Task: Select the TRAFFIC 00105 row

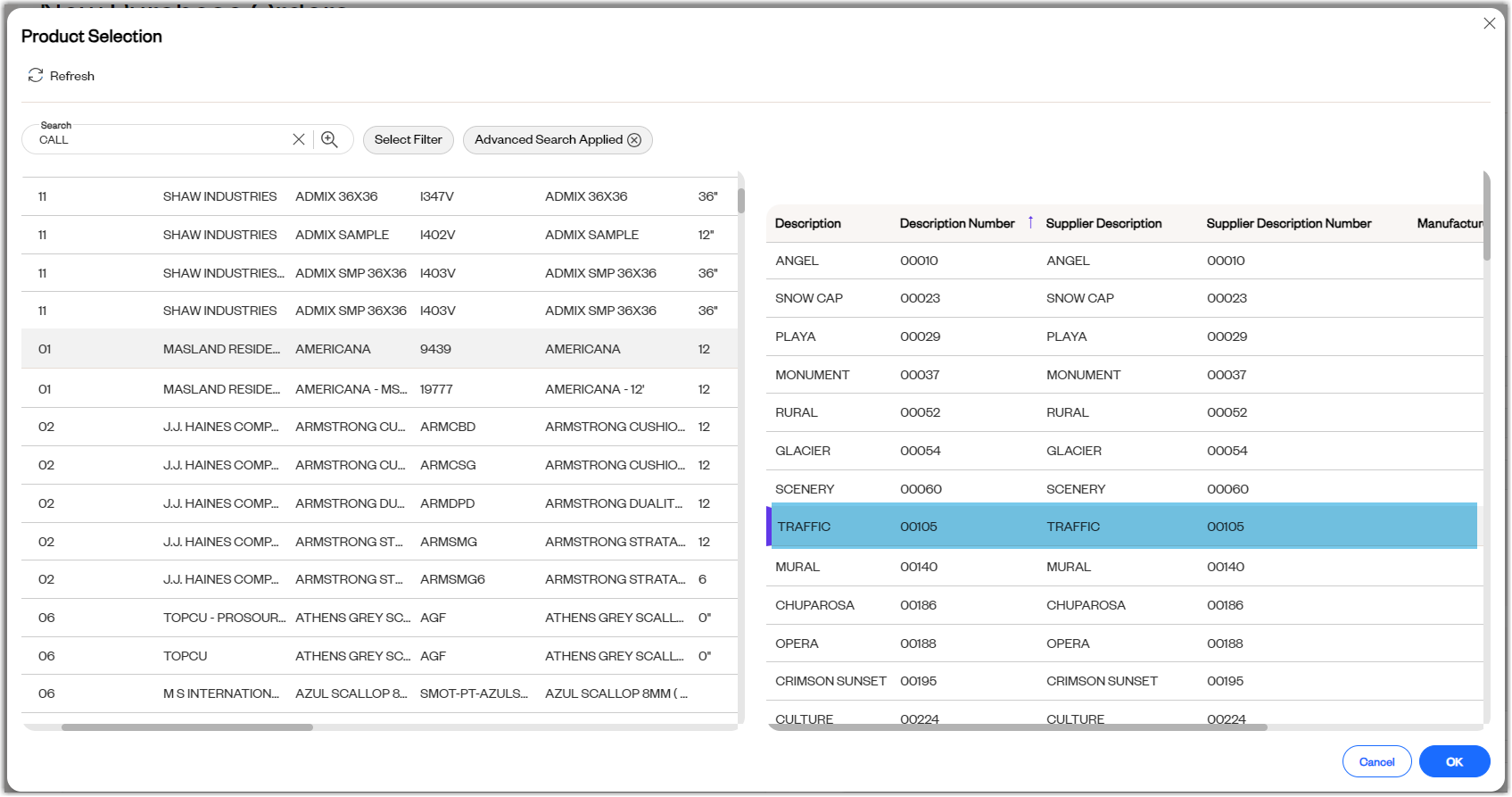Action: click(1121, 527)
